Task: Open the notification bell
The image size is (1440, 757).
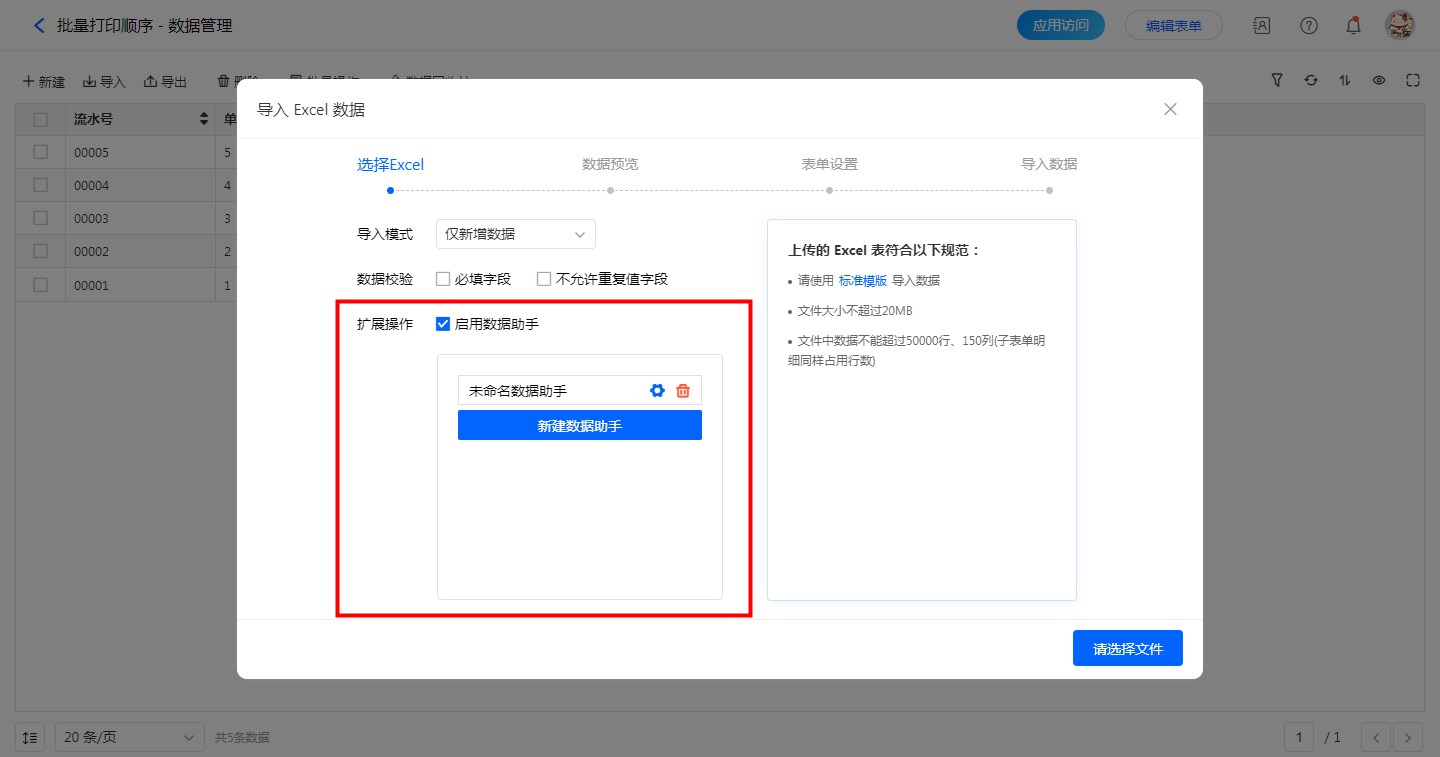Action: click(x=1353, y=26)
